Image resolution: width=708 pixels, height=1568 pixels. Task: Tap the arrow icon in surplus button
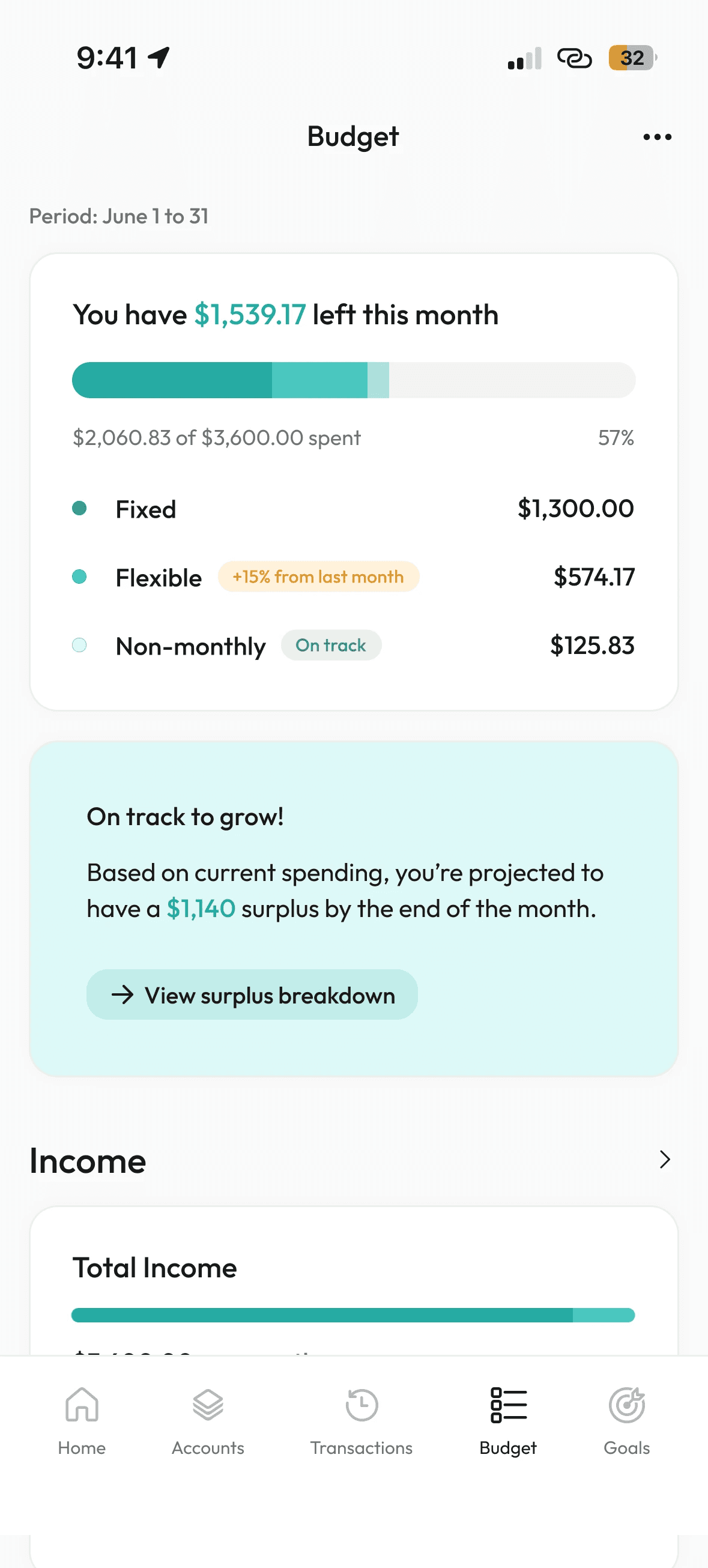point(123,994)
